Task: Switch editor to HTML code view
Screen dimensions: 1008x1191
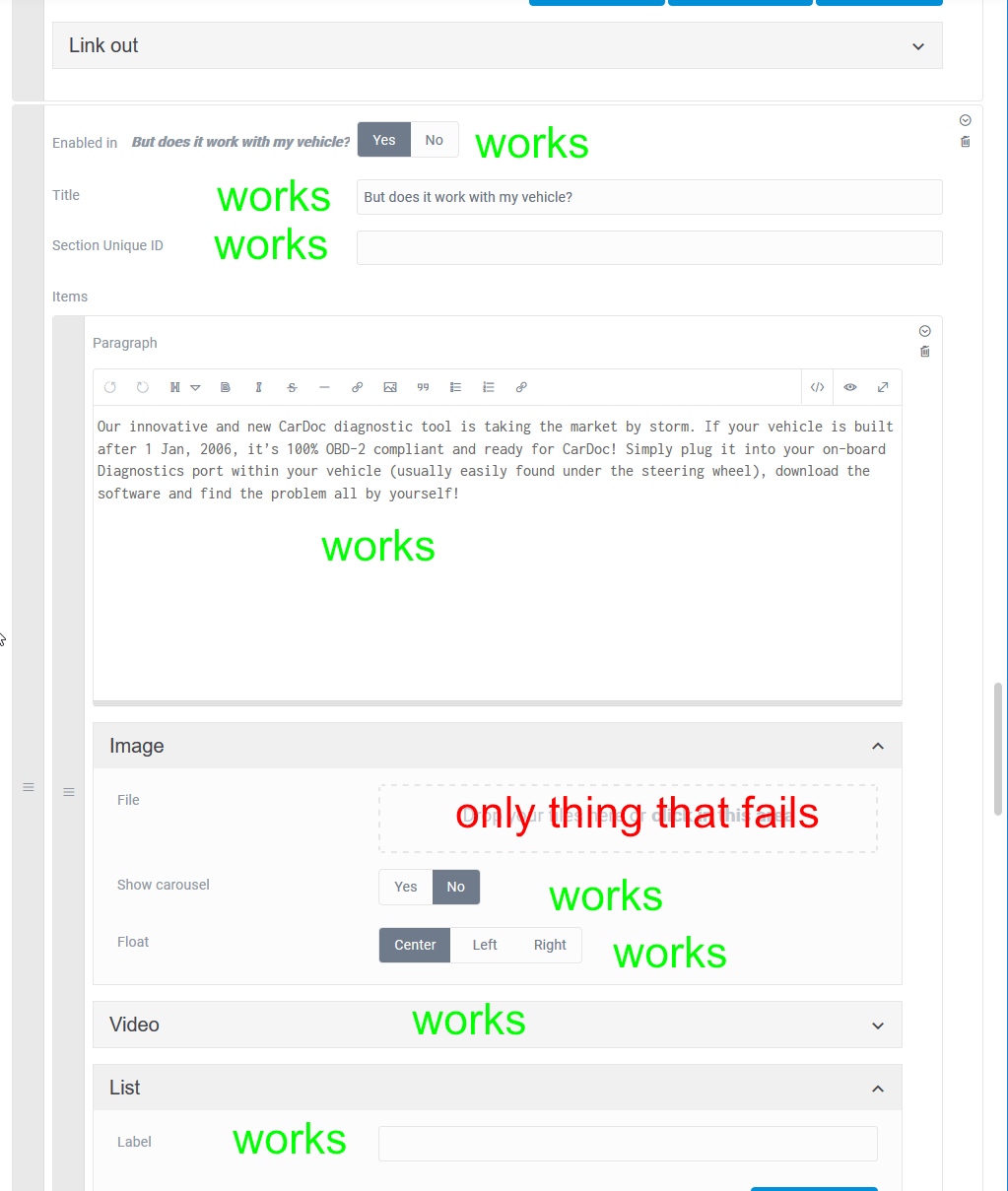Action: [818, 387]
